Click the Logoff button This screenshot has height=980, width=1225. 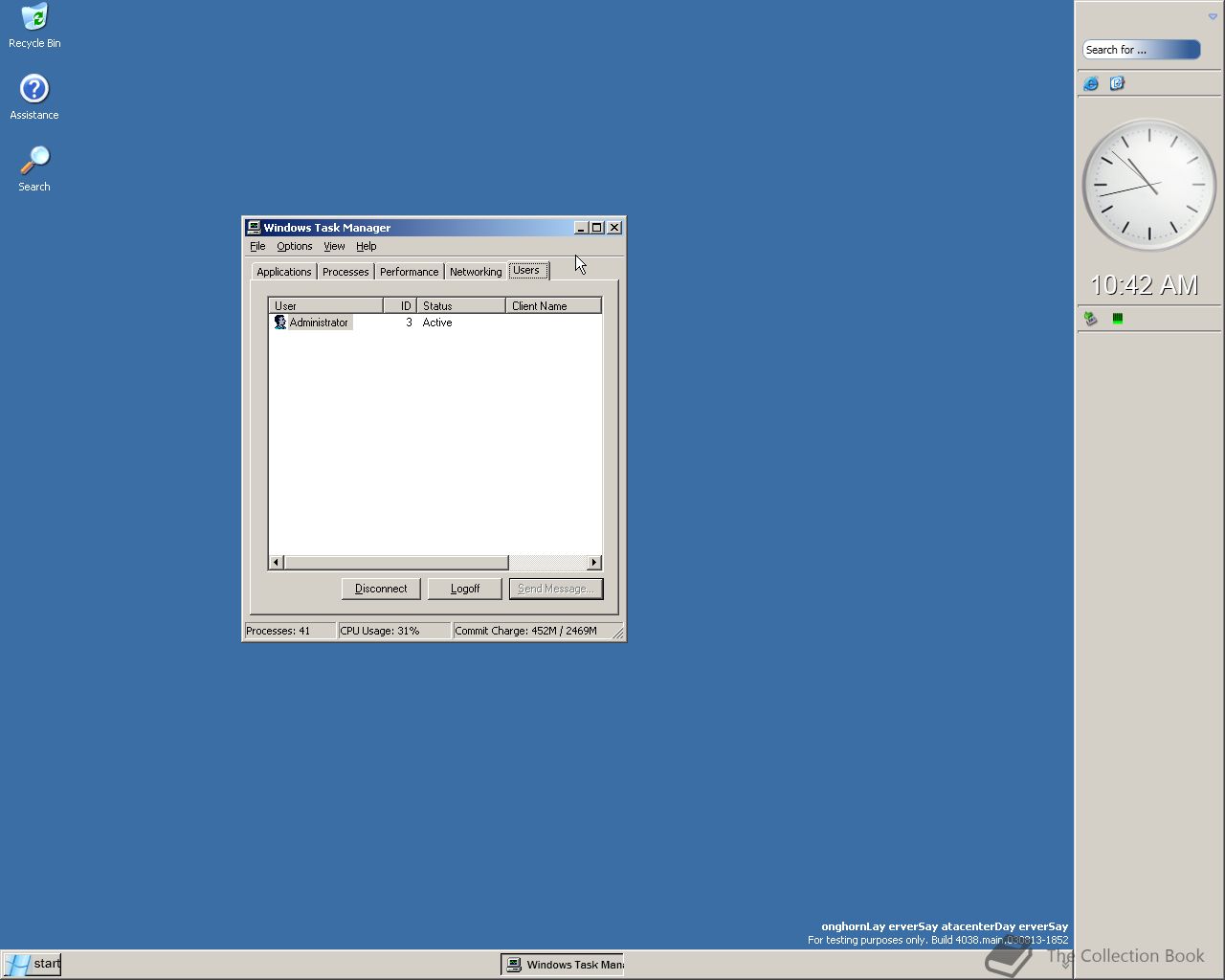[465, 589]
